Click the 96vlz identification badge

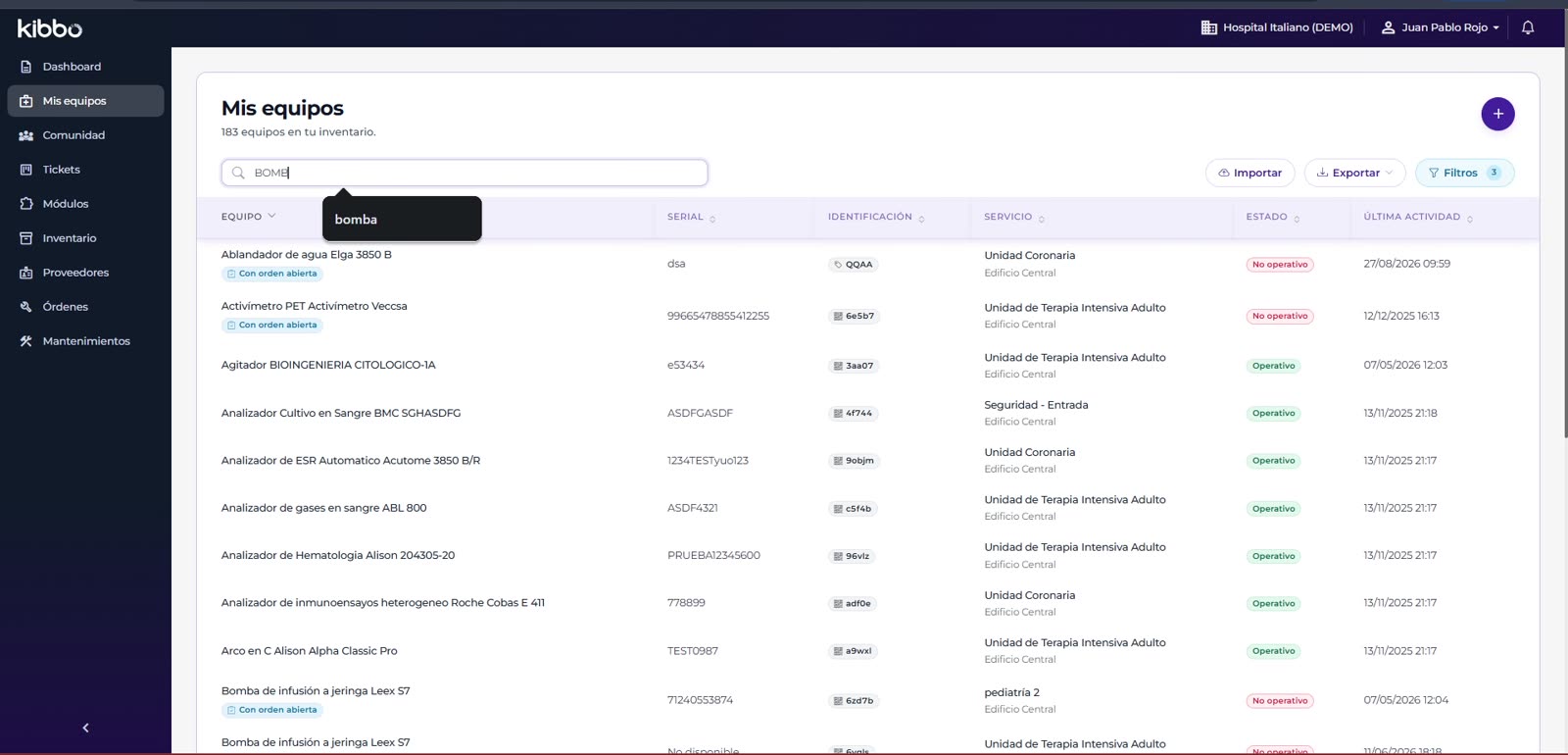(853, 556)
